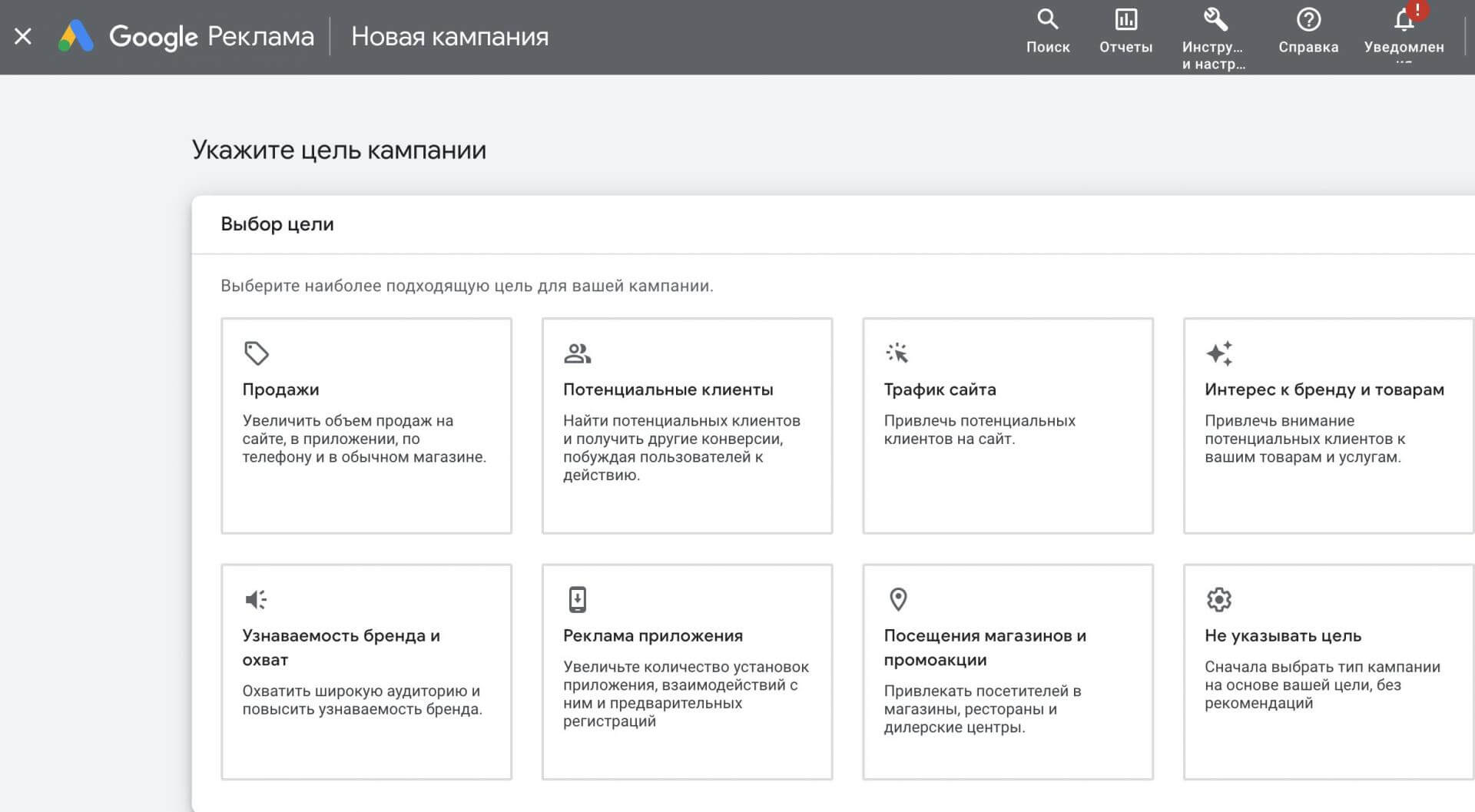The height and width of the screenshot is (812, 1475).
Task: Click the people icon in Потенциальные клиенты card
Action: click(577, 353)
